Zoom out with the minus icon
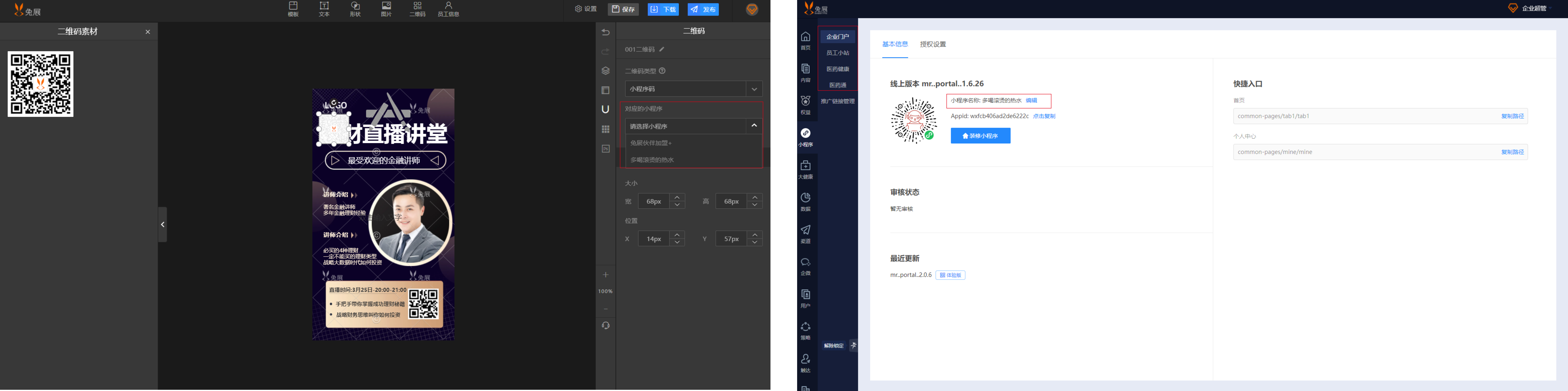The height and width of the screenshot is (391, 1568). (x=606, y=309)
